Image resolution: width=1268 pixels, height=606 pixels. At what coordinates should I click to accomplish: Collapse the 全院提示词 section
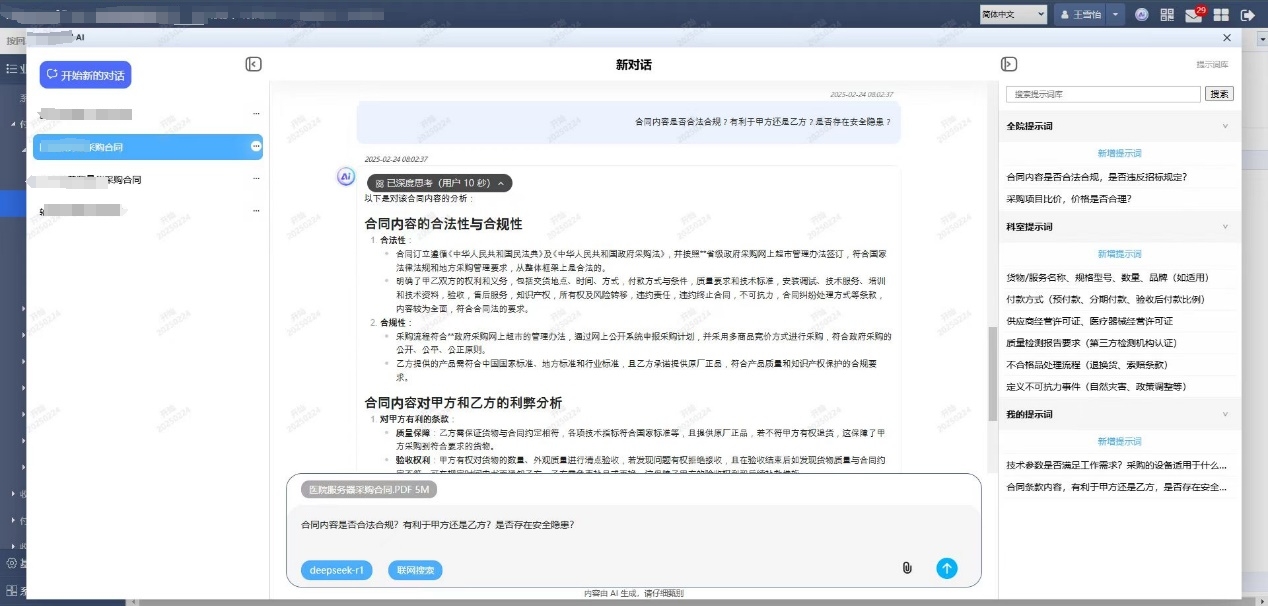pyautogui.click(x=1225, y=126)
